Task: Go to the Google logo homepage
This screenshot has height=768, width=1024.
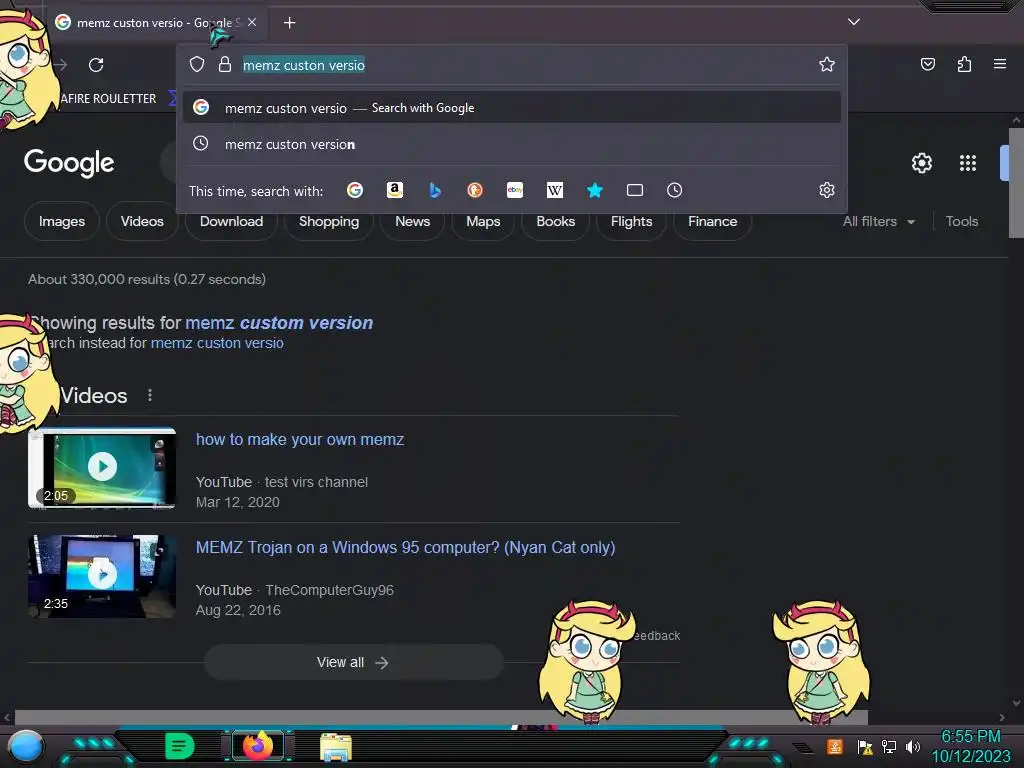Action: coord(69,163)
